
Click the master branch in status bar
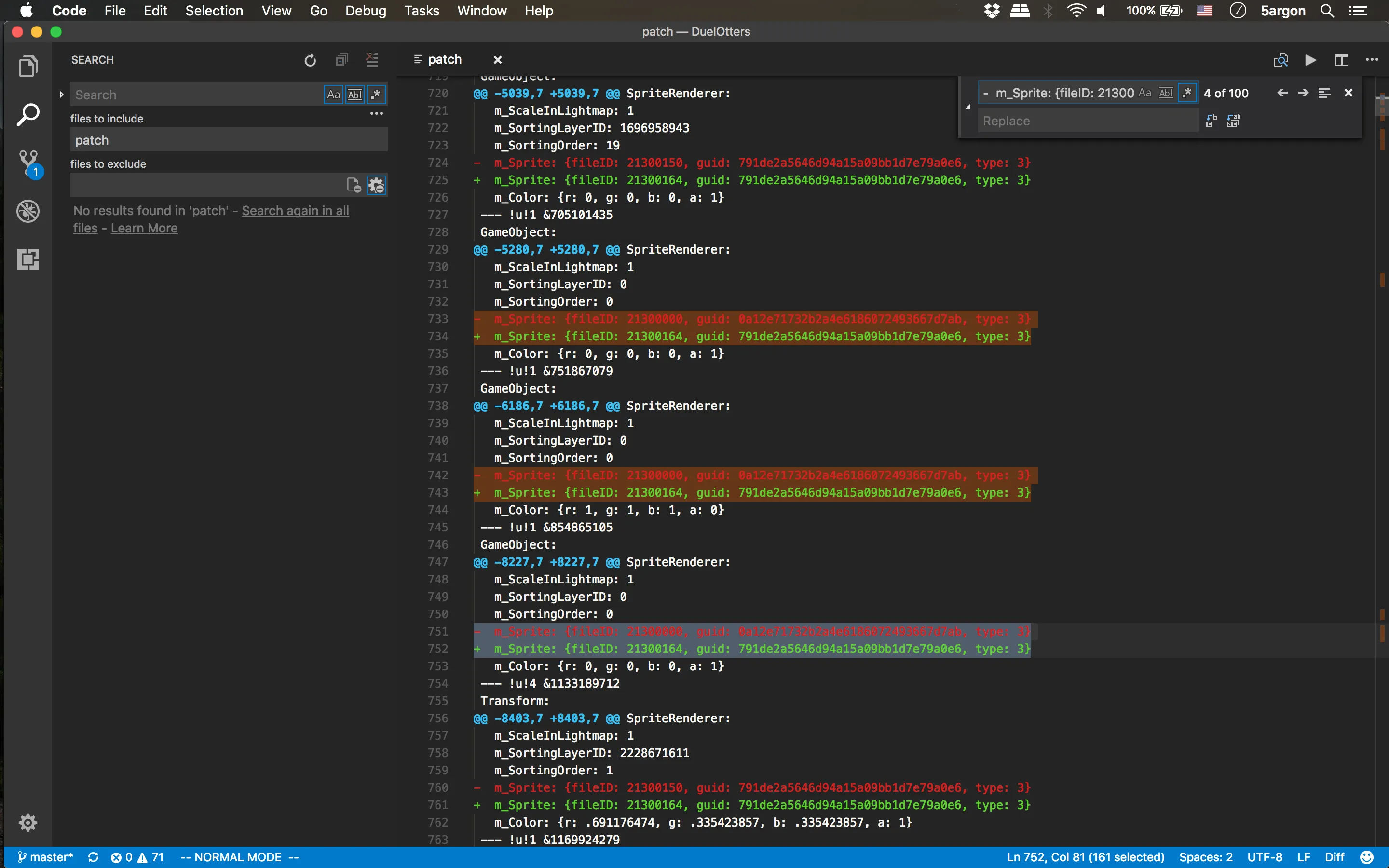click(x=46, y=857)
